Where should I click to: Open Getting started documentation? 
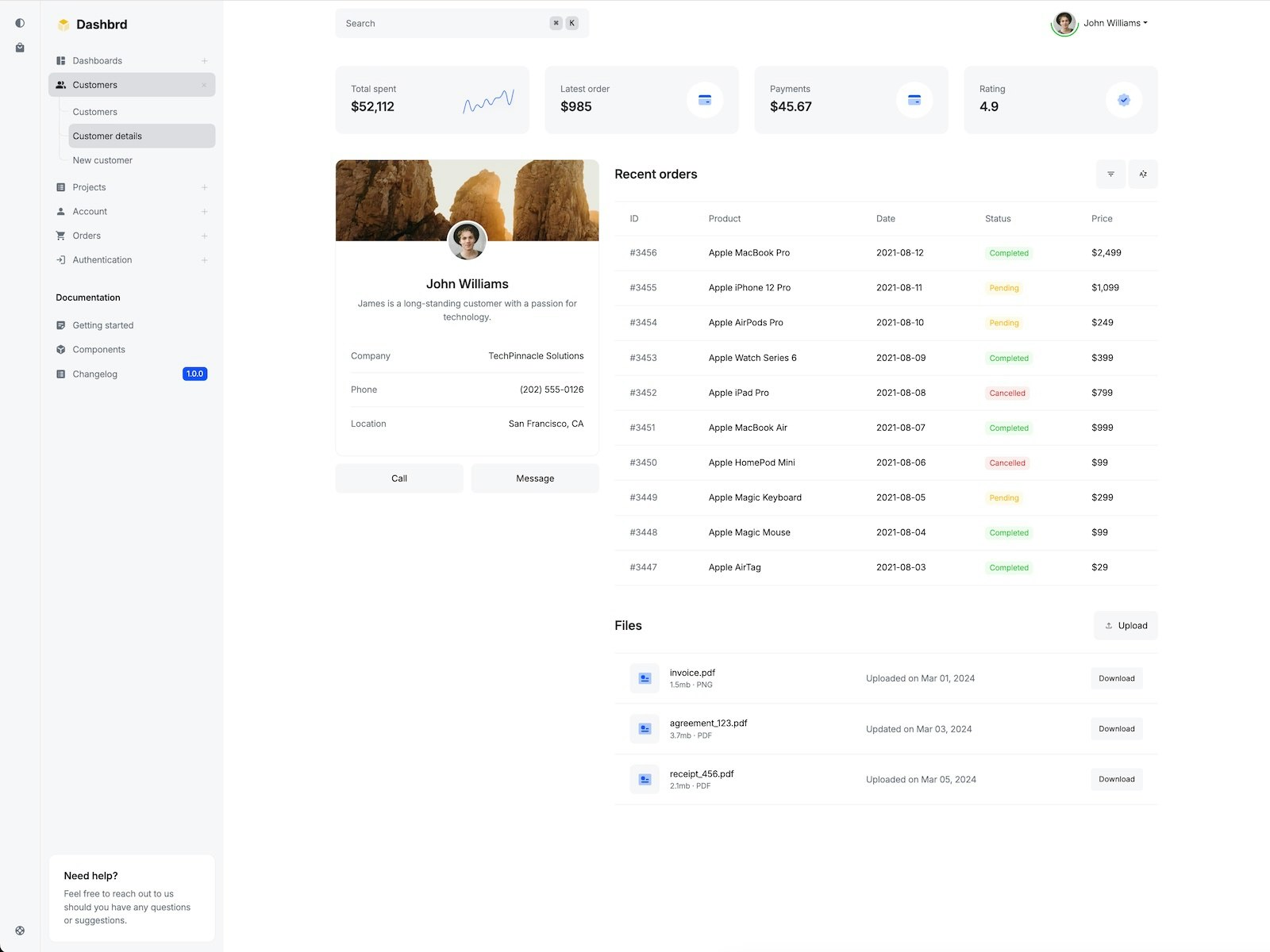tap(132, 325)
